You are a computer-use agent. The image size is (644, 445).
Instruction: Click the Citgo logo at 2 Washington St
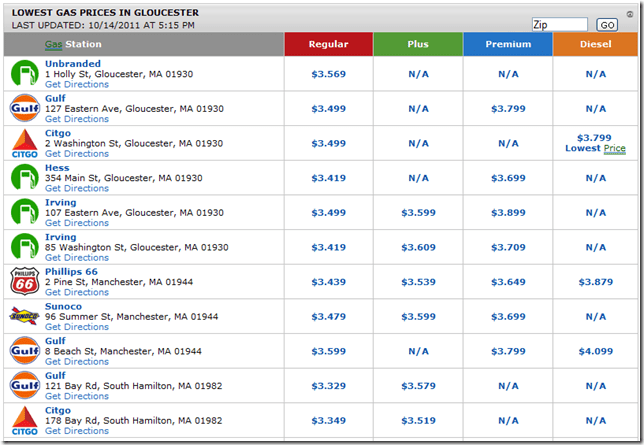pyautogui.click(x=24, y=143)
